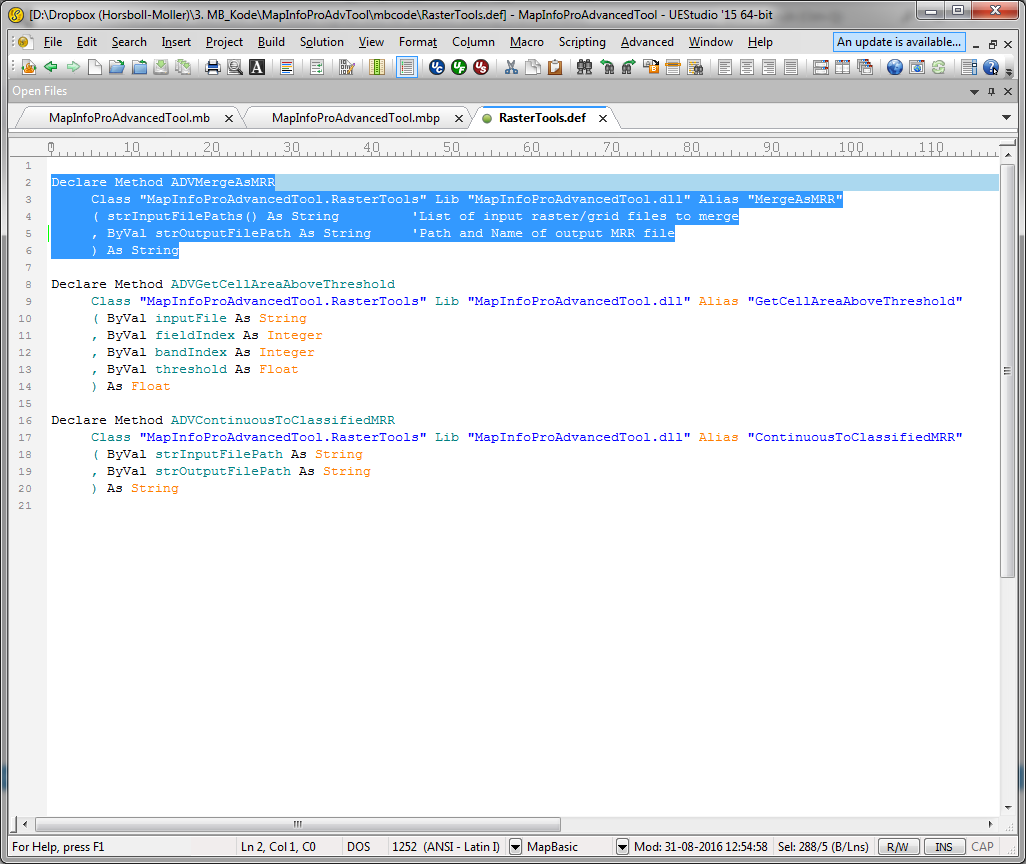This screenshot has width=1026, height=864.
Task: Close the Open Files panel
Action: coord(1008,92)
